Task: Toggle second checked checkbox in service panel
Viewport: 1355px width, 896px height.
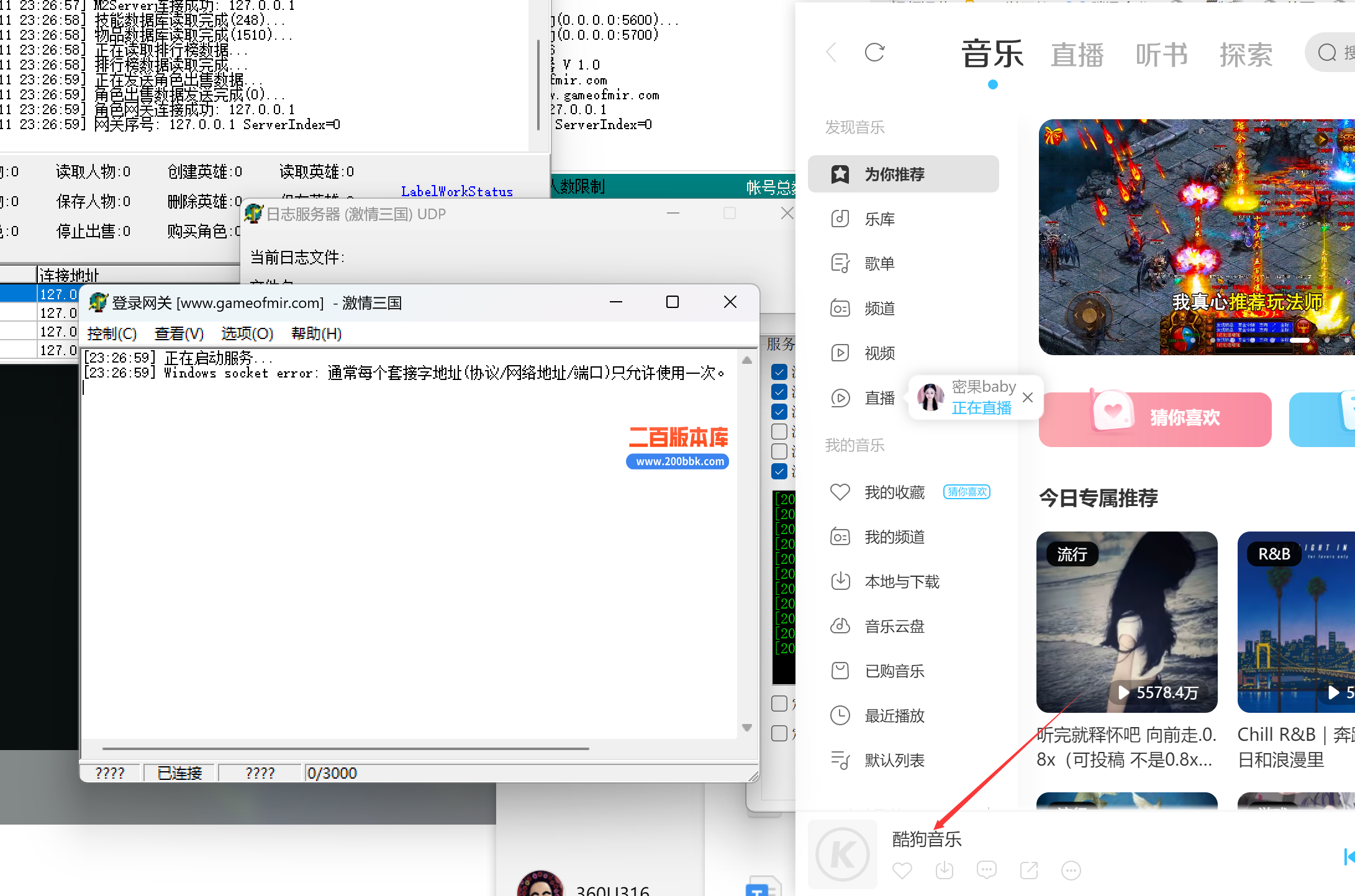Action: (x=779, y=392)
